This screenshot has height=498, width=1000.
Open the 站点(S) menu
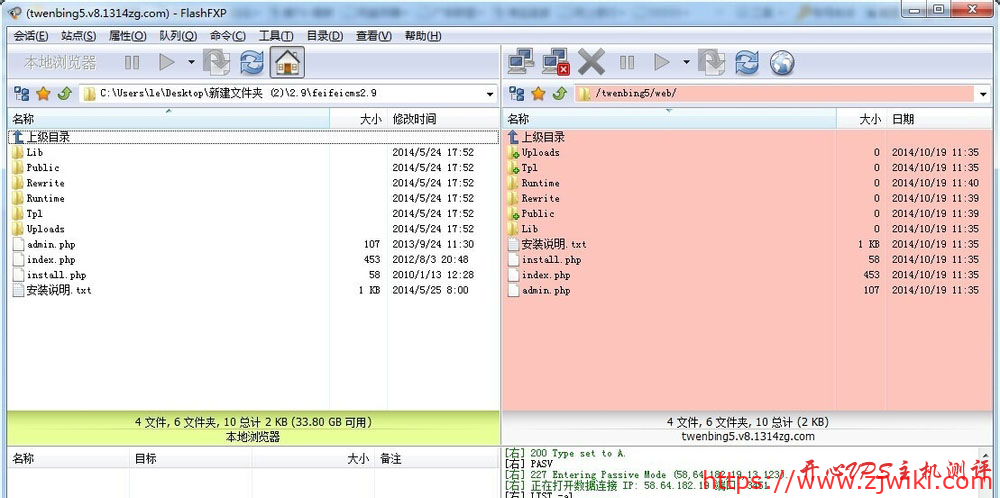coord(79,36)
